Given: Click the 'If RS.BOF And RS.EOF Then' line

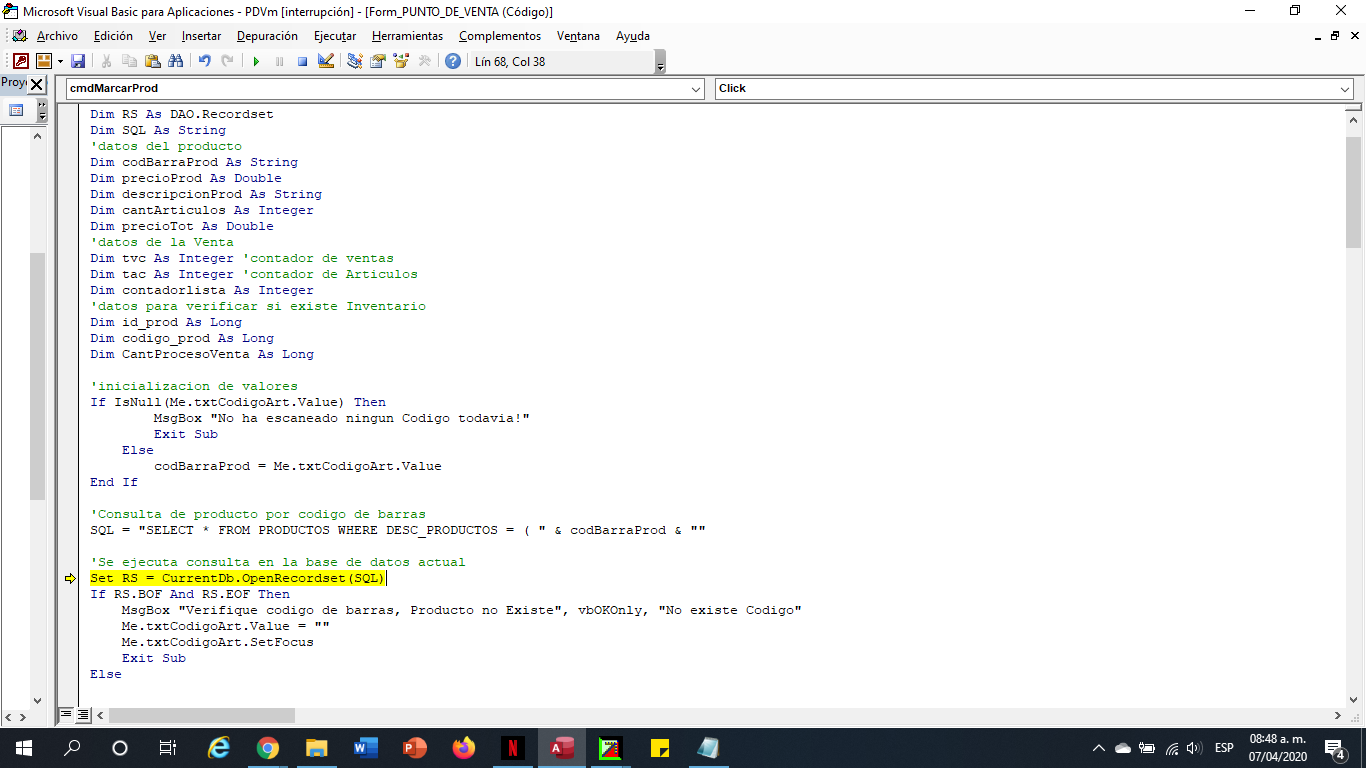Looking at the screenshot, I should [x=189, y=594].
